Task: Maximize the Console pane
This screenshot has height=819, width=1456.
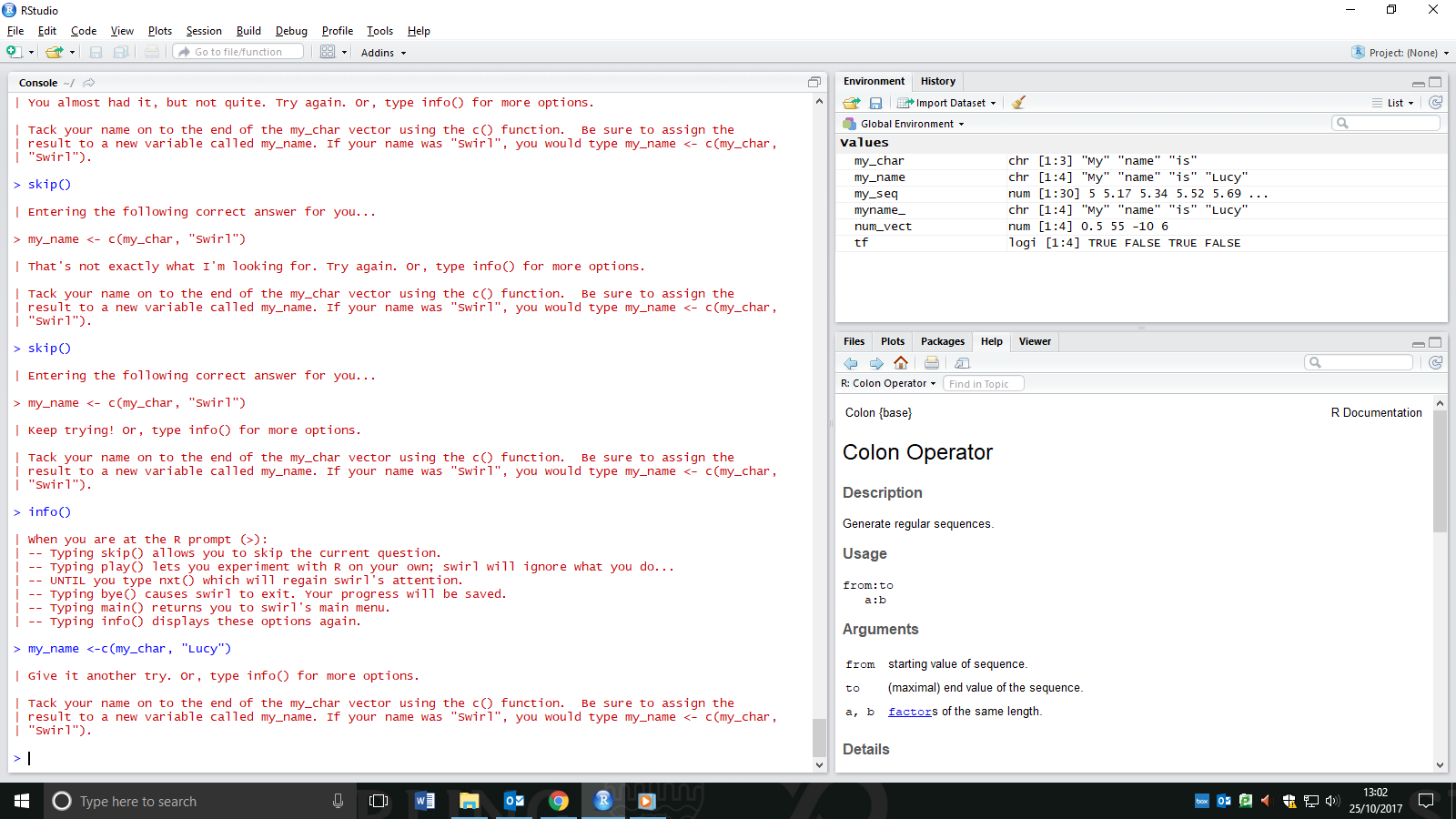Action: [814, 82]
